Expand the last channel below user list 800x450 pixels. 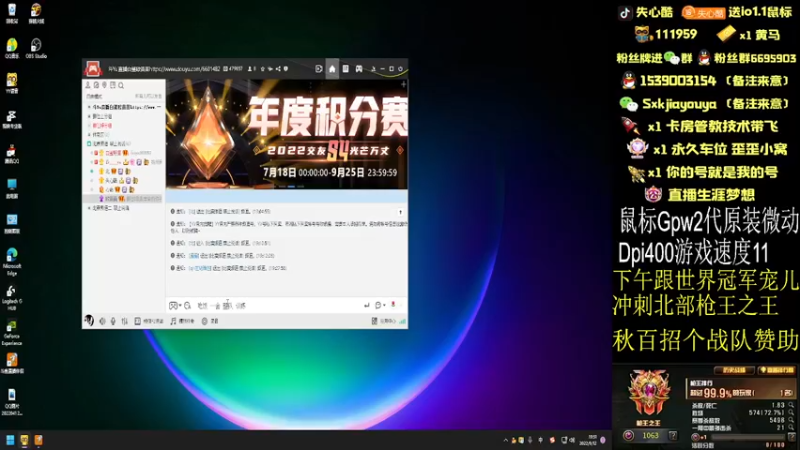[x=89, y=208]
